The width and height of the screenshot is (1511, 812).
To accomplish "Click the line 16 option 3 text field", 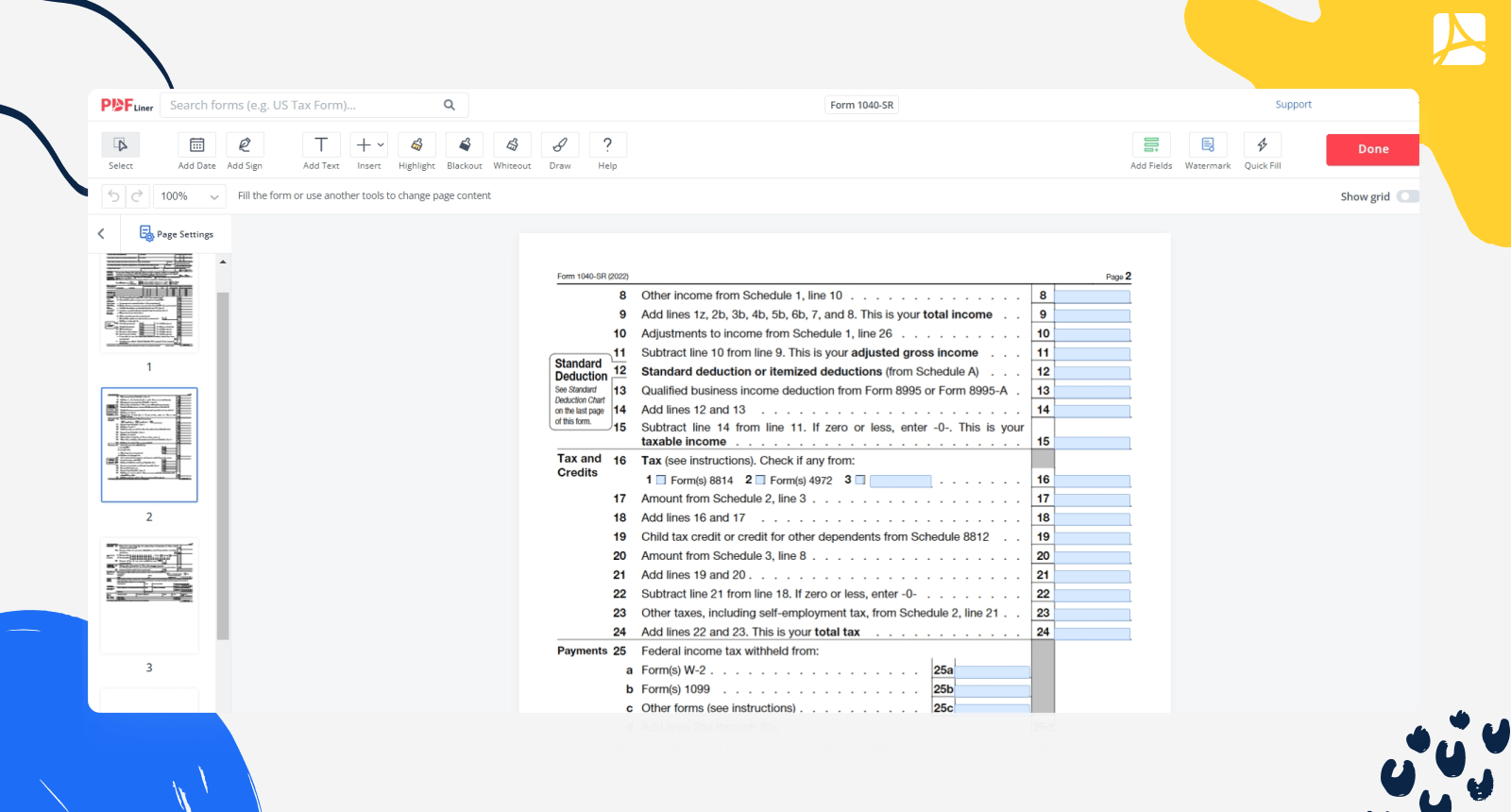I will [900, 481].
